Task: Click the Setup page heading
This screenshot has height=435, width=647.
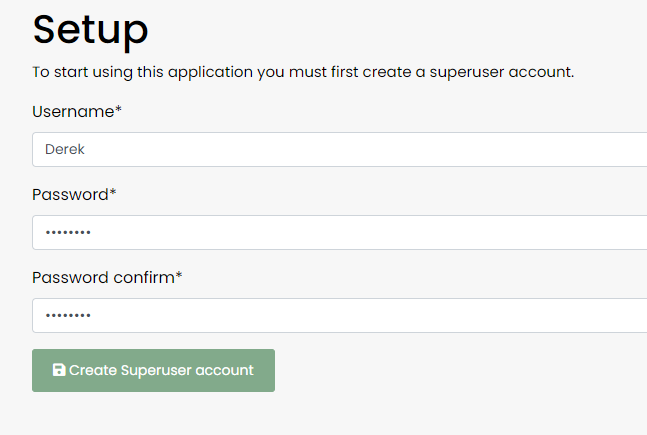Action: 91,30
